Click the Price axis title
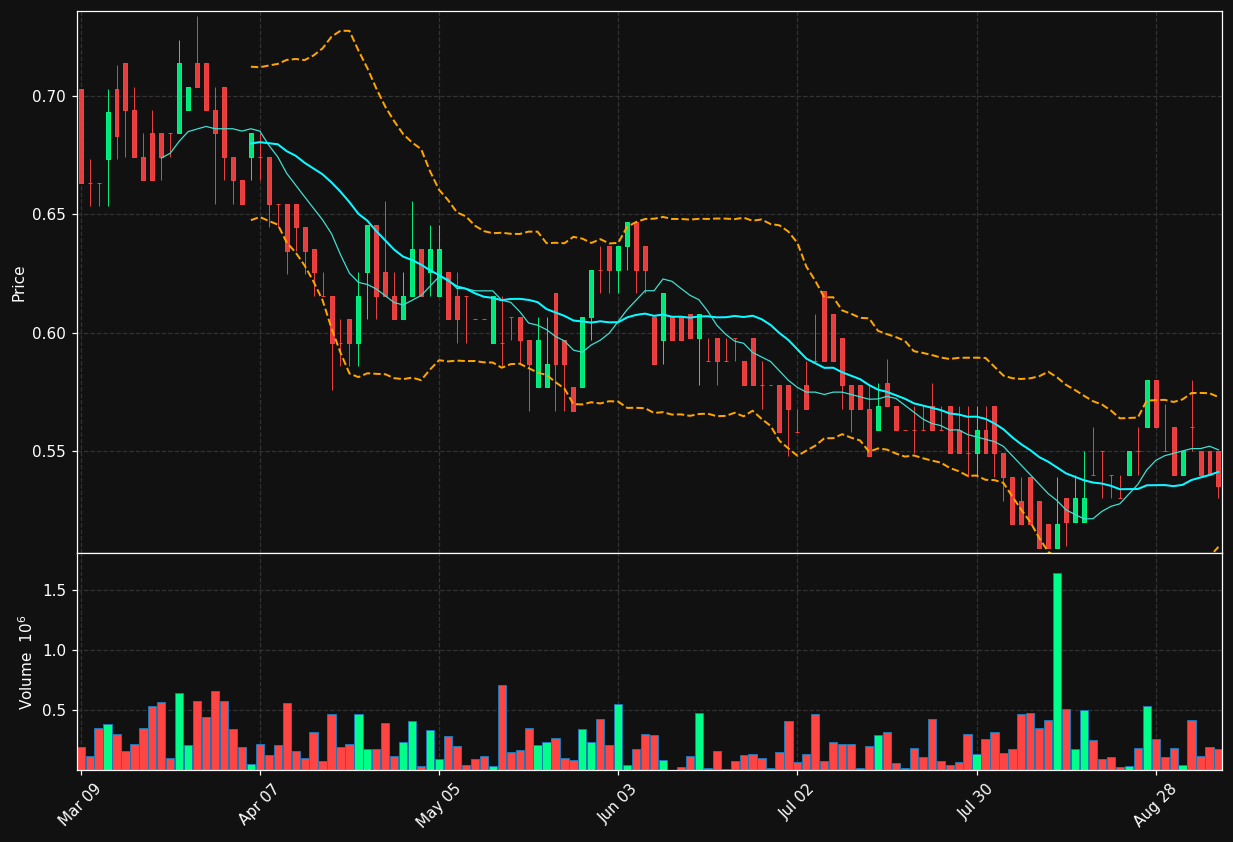 [x=18, y=283]
